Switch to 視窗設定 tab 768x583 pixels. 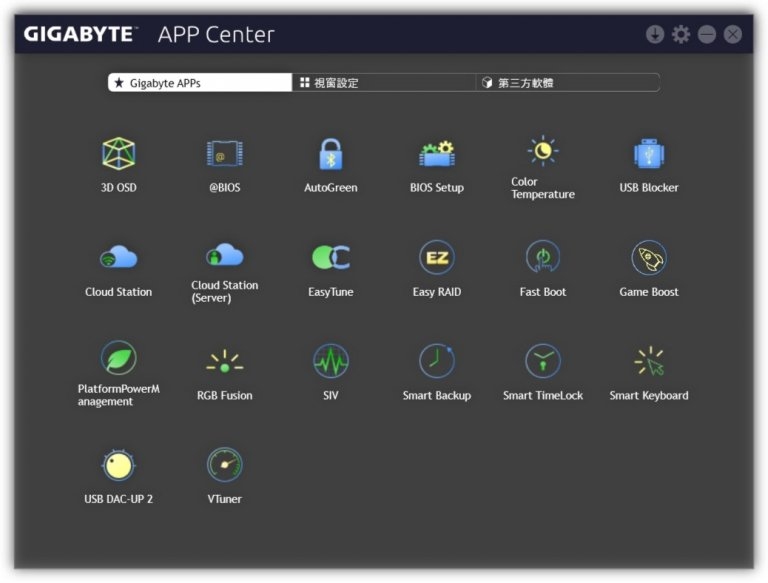(384, 83)
